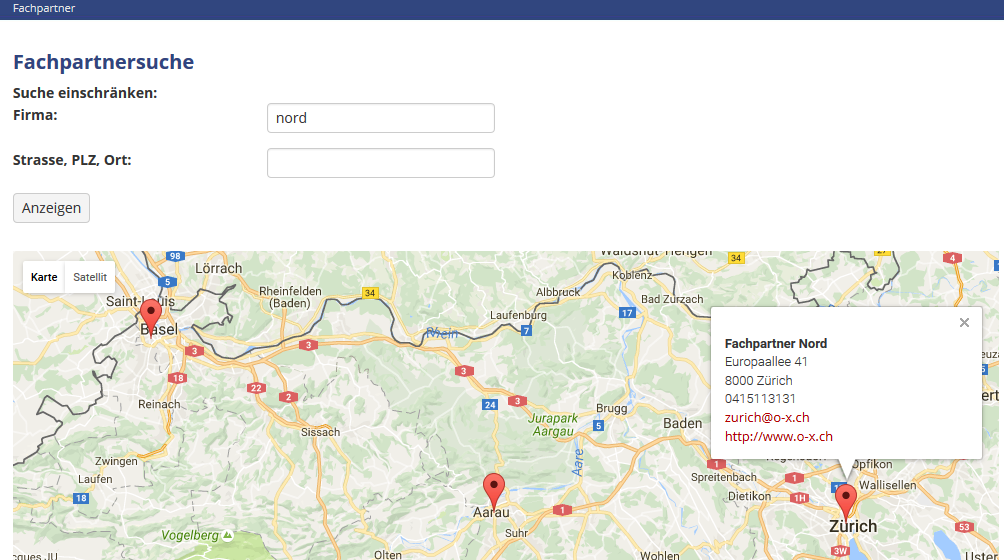Click the Zwingen map label
The height and width of the screenshot is (560, 1004).
point(116,461)
